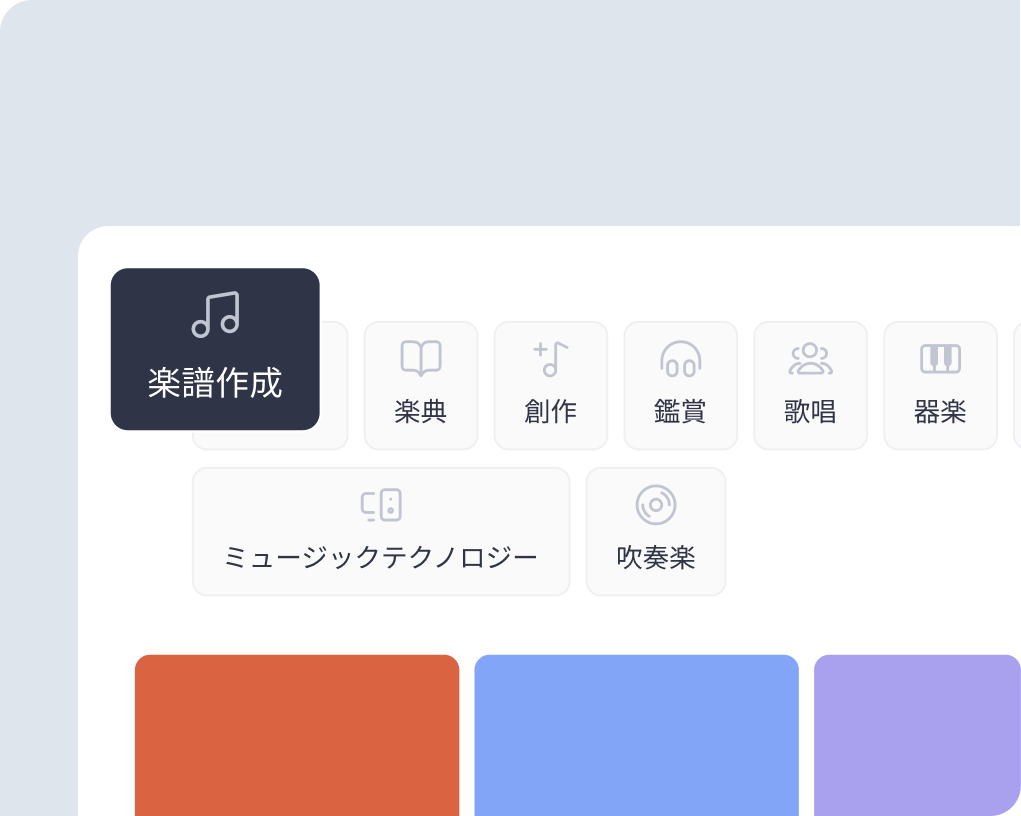Click the headphones icon on the 鑑賞 chip
The width and height of the screenshot is (1021, 816).
tap(680, 356)
